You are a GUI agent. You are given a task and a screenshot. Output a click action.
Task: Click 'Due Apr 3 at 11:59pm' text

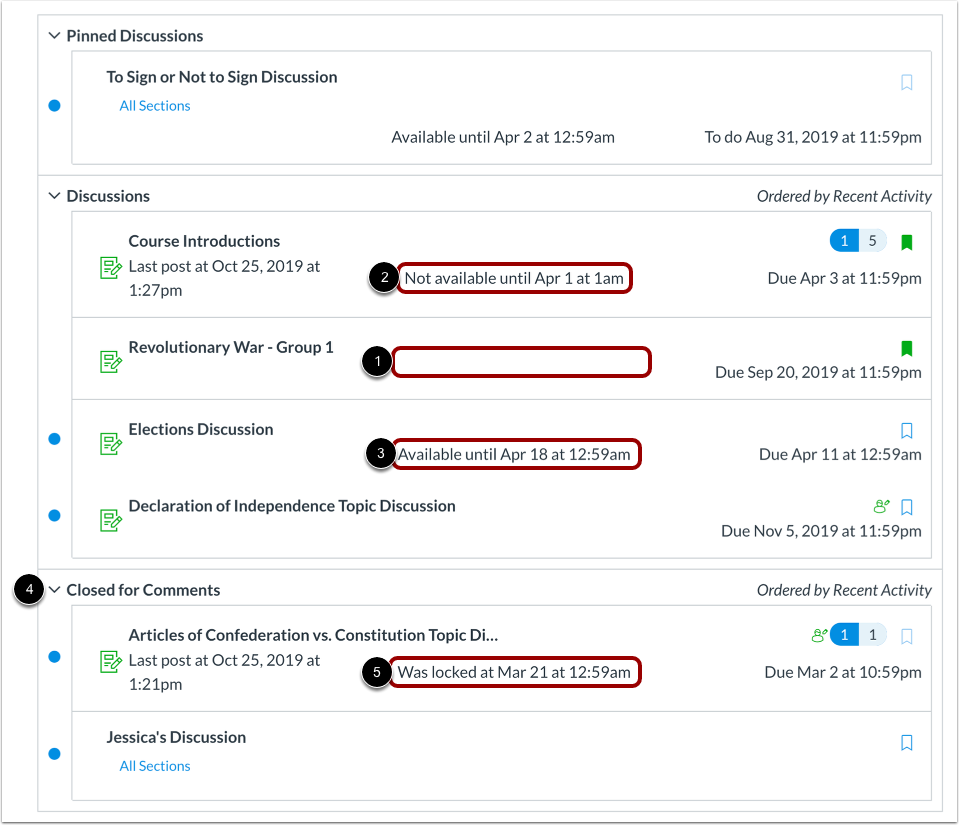845,279
